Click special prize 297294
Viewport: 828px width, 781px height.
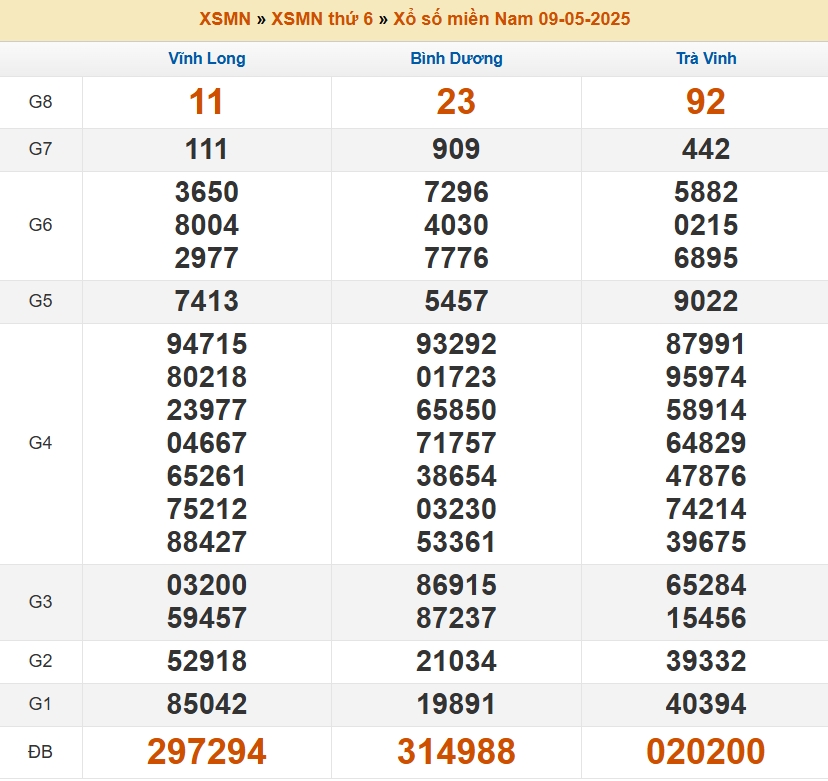click(x=206, y=751)
